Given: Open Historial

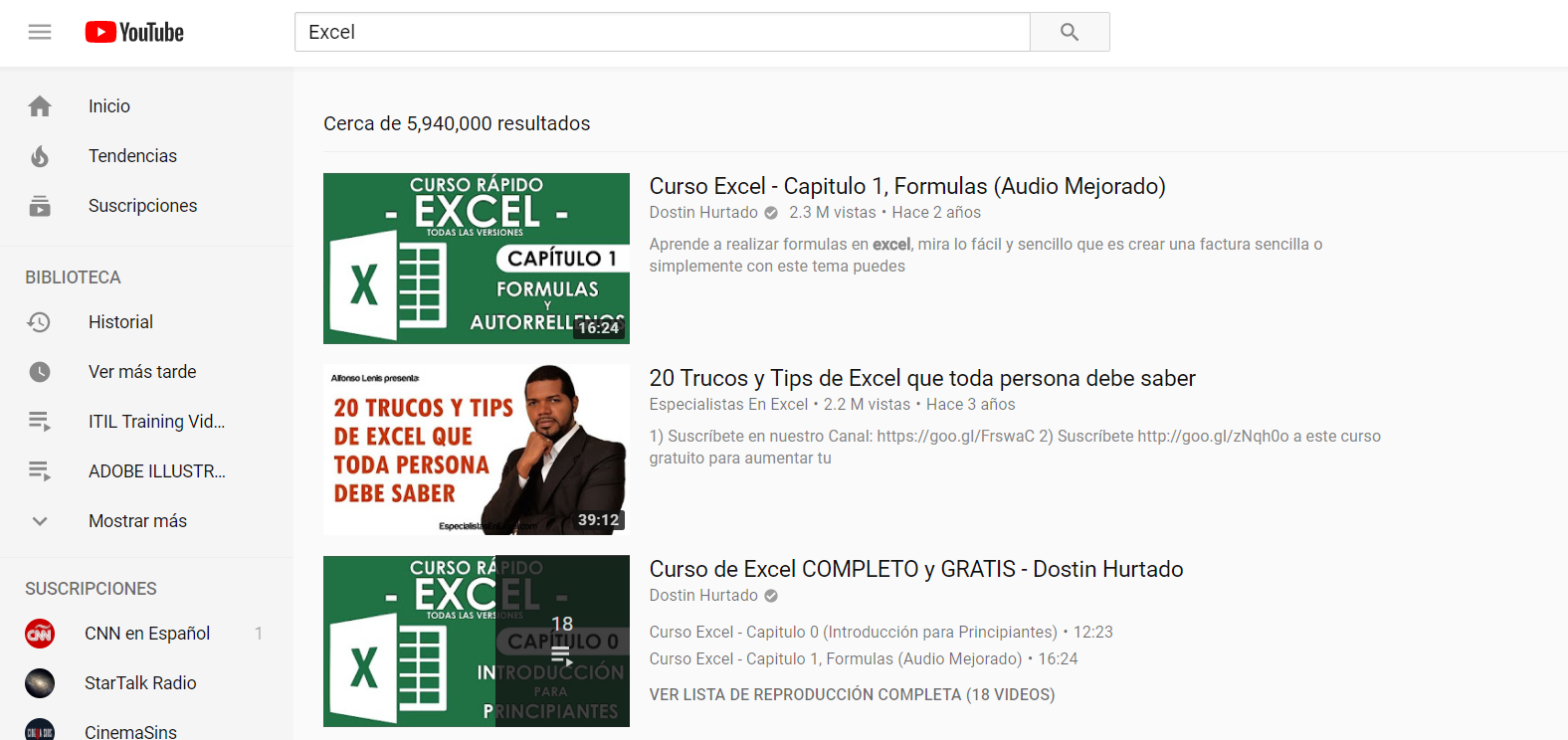Looking at the screenshot, I should 120,322.
